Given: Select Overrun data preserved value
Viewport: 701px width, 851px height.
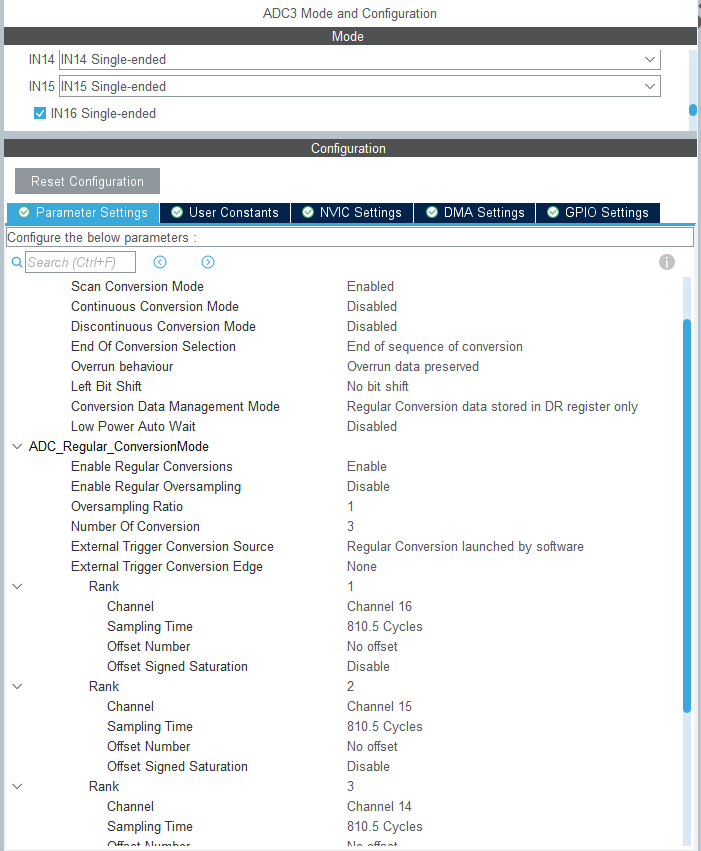Looking at the screenshot, I should pyautogui.click(x=413, y=366).
